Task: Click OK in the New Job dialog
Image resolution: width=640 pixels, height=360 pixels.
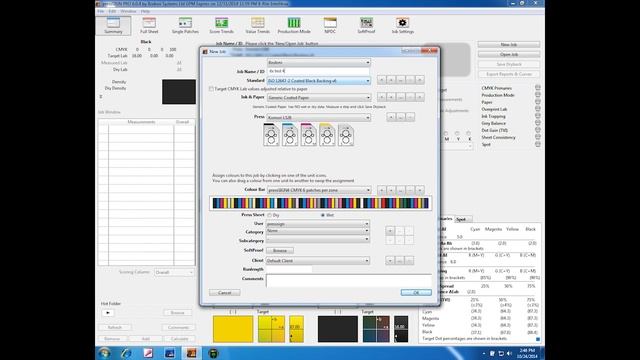Action: (416, 293)
